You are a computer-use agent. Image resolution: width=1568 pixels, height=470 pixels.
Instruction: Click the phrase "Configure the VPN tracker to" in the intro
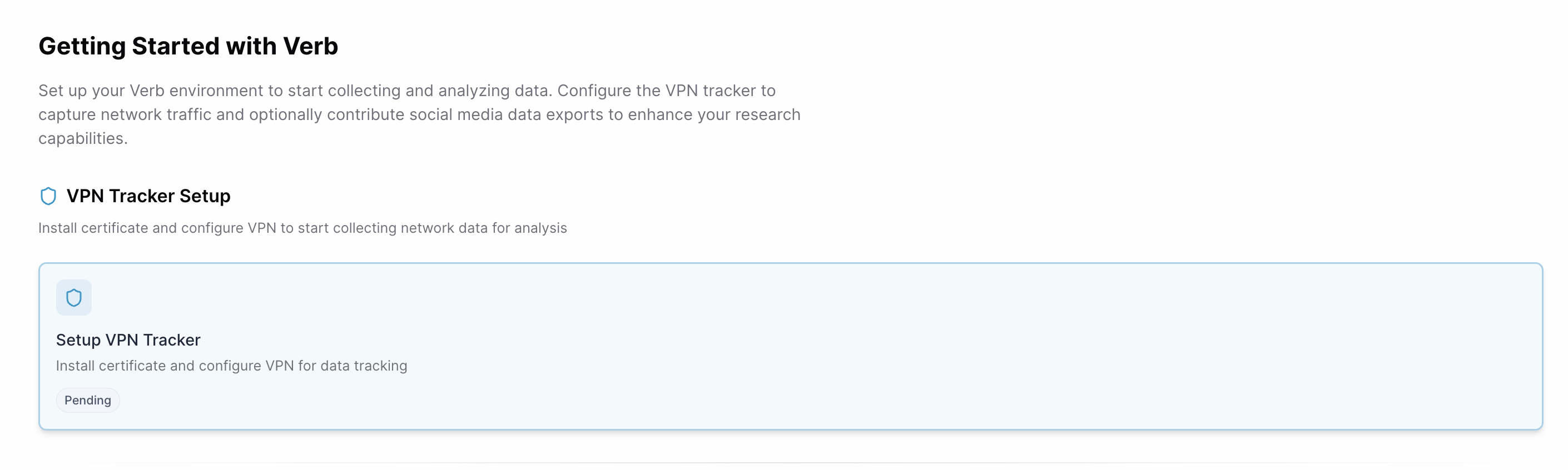(x=666, y=91)
